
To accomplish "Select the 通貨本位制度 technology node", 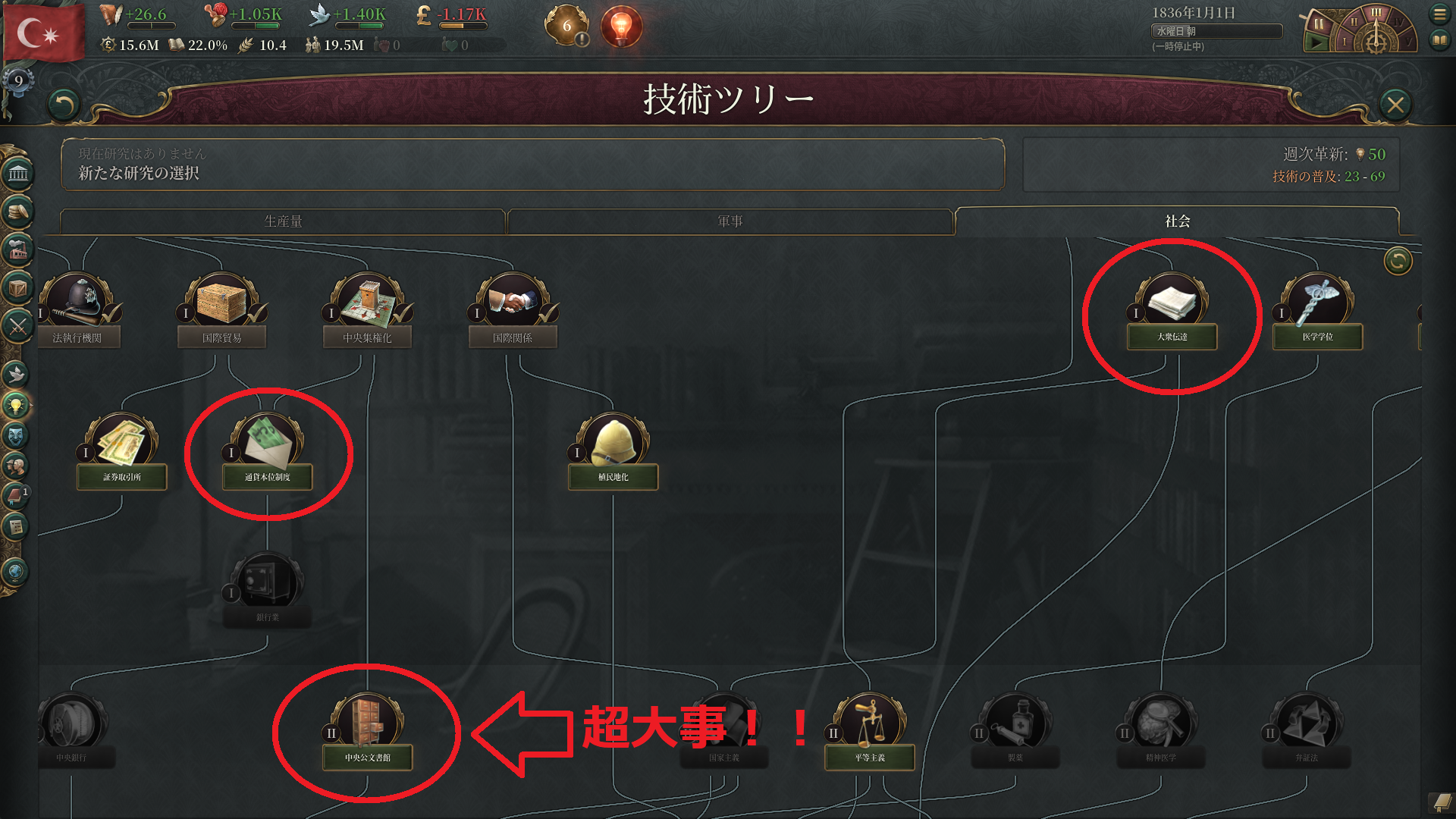I will (268, 452).
